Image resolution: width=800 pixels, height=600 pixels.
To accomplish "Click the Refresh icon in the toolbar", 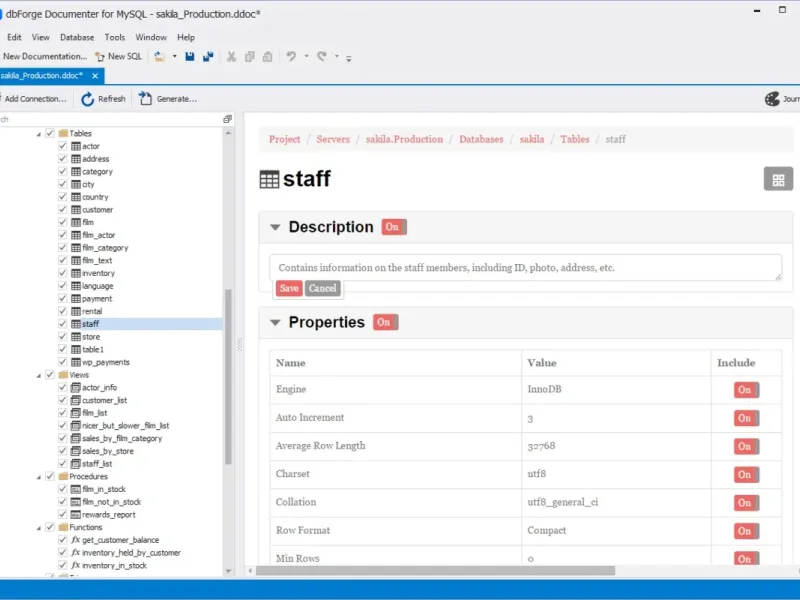I will pyautogui.click(x=88, y=99).
